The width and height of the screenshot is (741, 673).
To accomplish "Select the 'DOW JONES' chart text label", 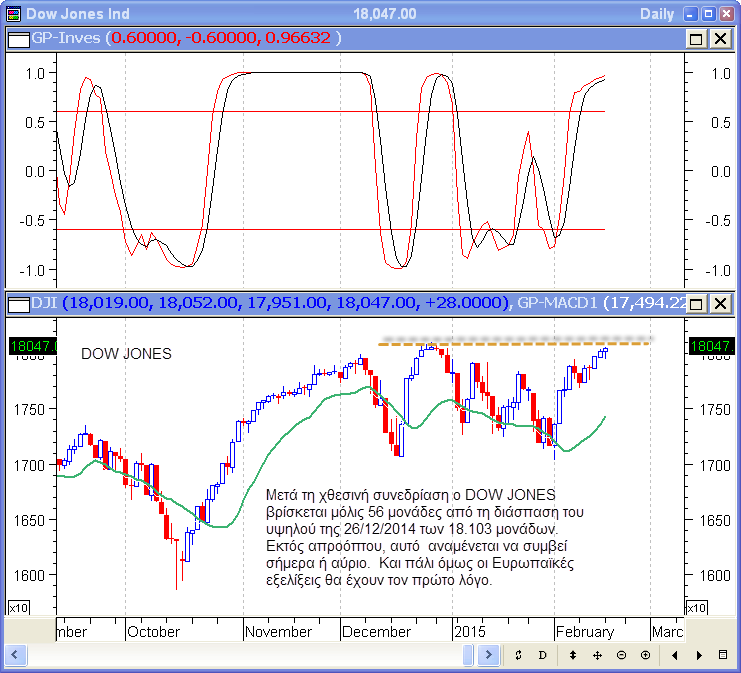I will click(x=126, y=354).
